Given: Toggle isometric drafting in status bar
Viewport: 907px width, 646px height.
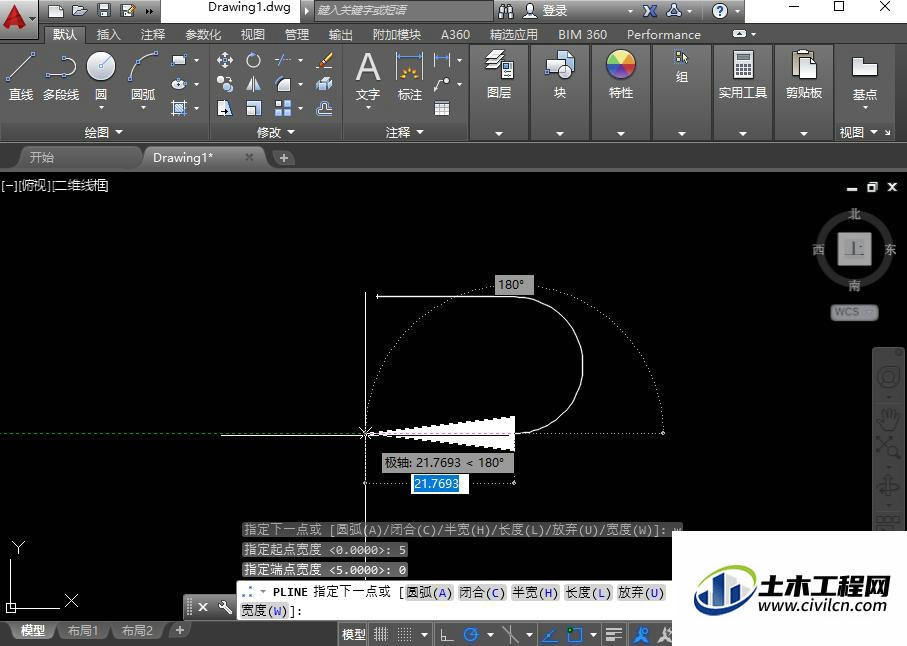Looking at the screenshot, I should coord(510,634).
